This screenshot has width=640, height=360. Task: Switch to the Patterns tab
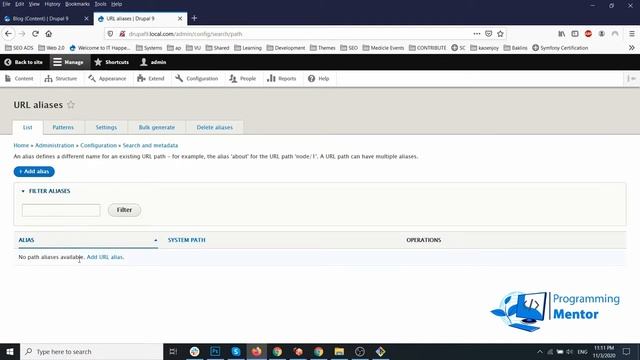click(x=63, y=127)
